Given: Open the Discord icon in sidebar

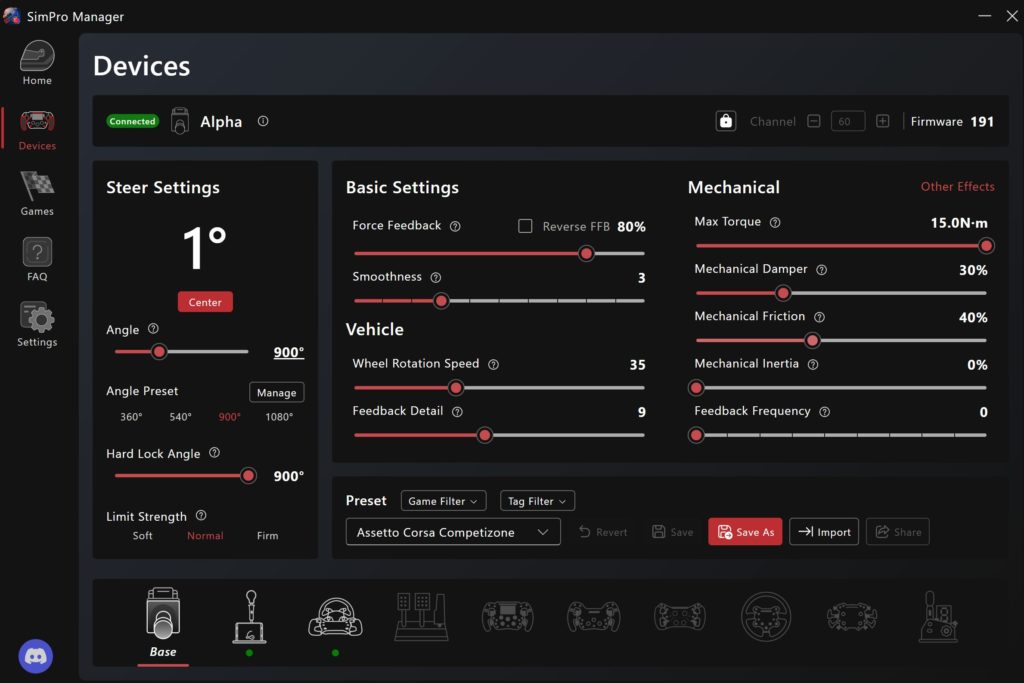Looking at the screenshot, I should [36, 657].
